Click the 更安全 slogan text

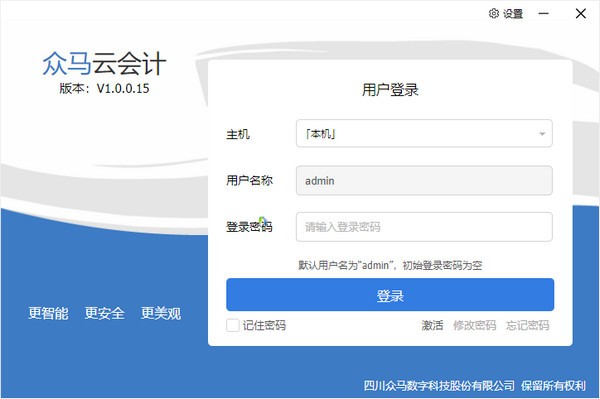point(104,313)
